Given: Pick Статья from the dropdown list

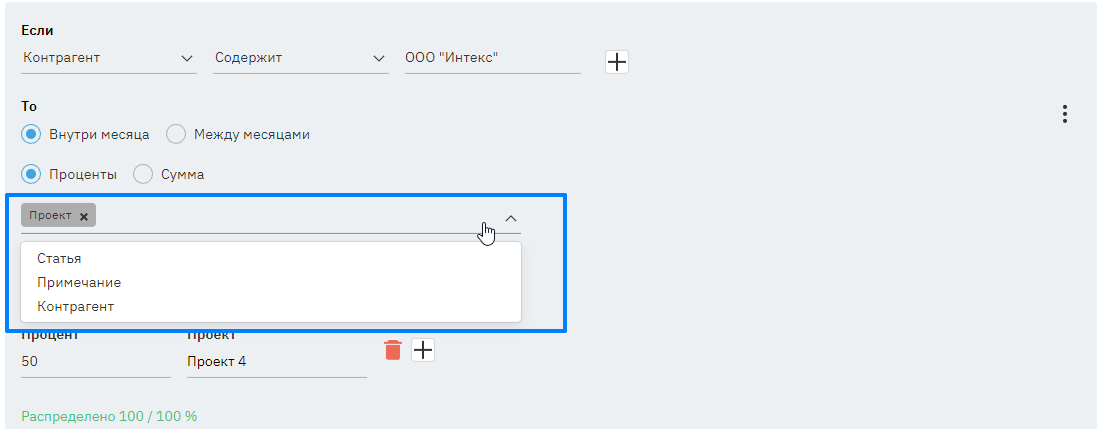Looking at the screenshot, I should (x=59, y=258).
